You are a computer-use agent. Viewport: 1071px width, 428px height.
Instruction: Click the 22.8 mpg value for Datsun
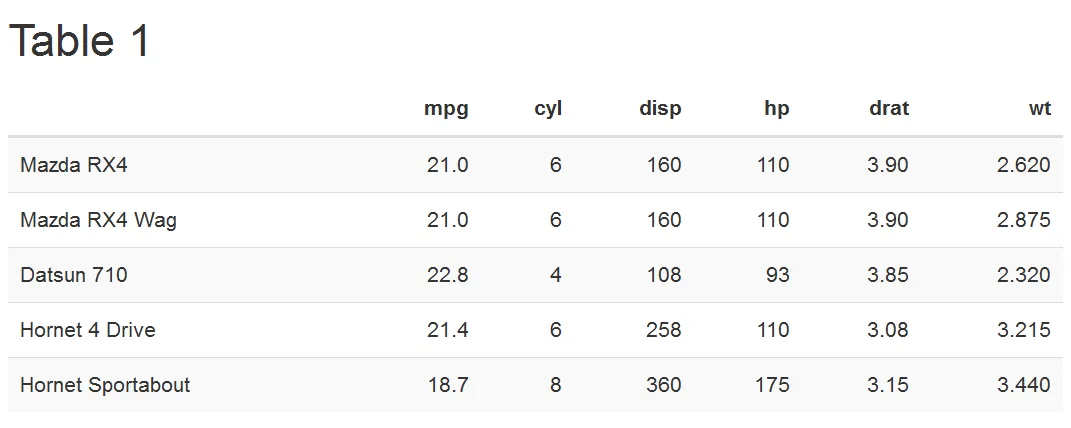447,275
